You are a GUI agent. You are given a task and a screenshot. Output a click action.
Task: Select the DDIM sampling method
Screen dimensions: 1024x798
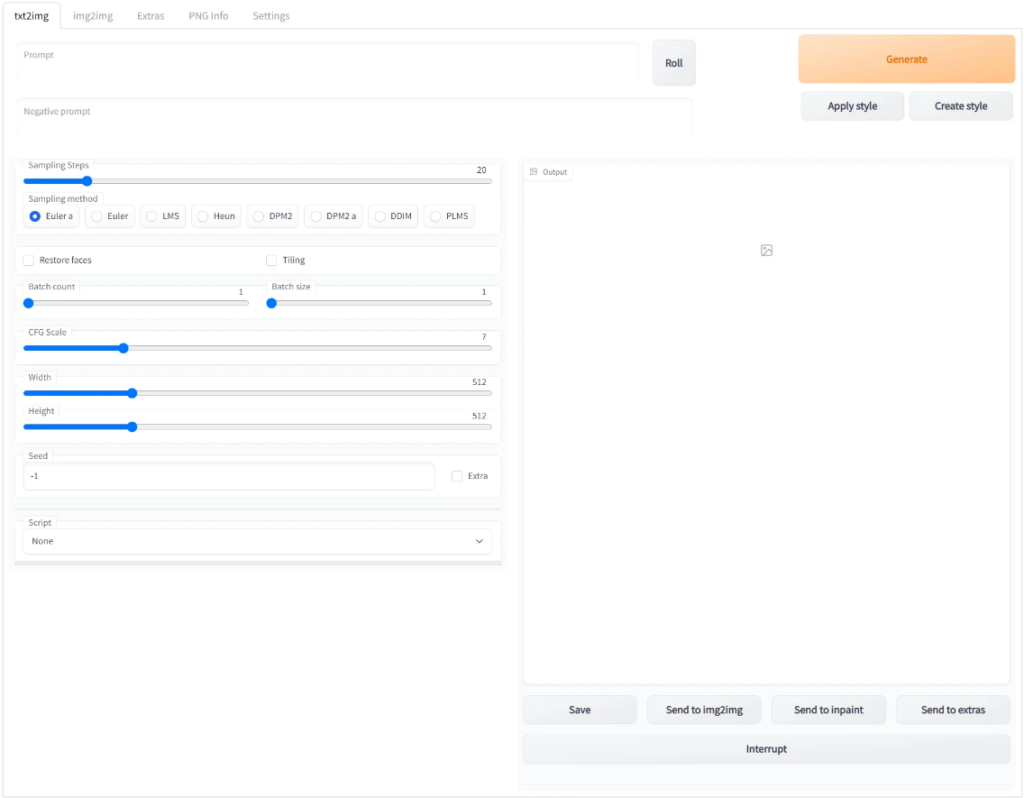point(380,216)
